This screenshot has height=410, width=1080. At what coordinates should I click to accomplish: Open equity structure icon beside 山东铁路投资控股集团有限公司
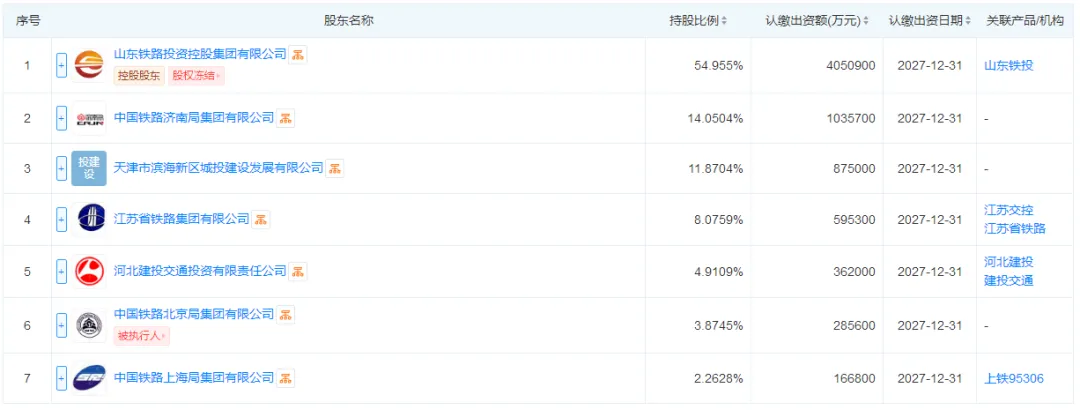(x=298, y=55)
